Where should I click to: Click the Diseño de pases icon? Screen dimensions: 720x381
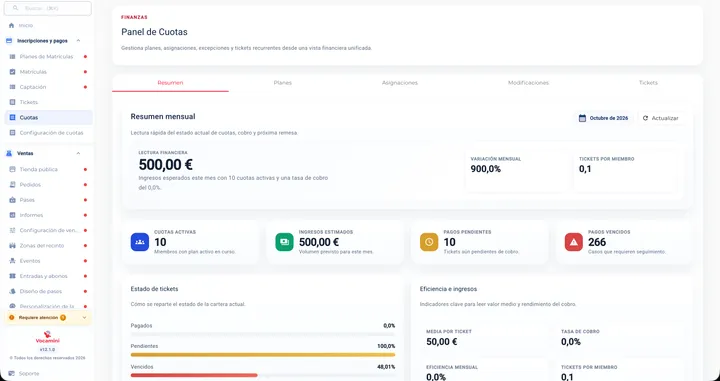coord(12,291)
